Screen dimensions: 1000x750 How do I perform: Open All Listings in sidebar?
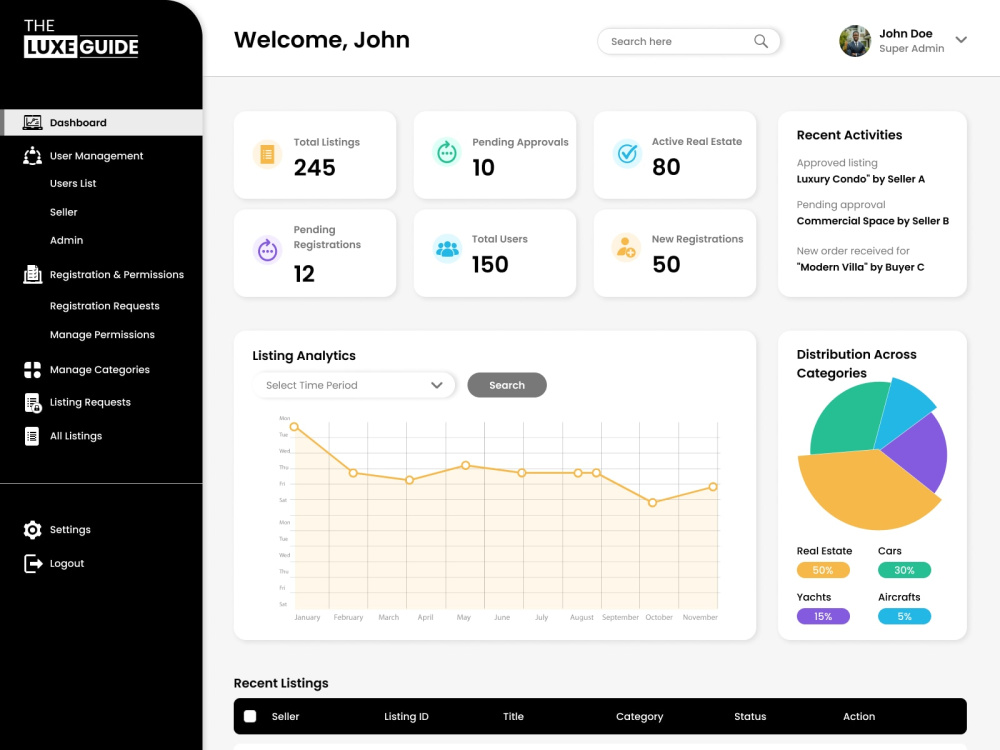[x=76, y=436]
